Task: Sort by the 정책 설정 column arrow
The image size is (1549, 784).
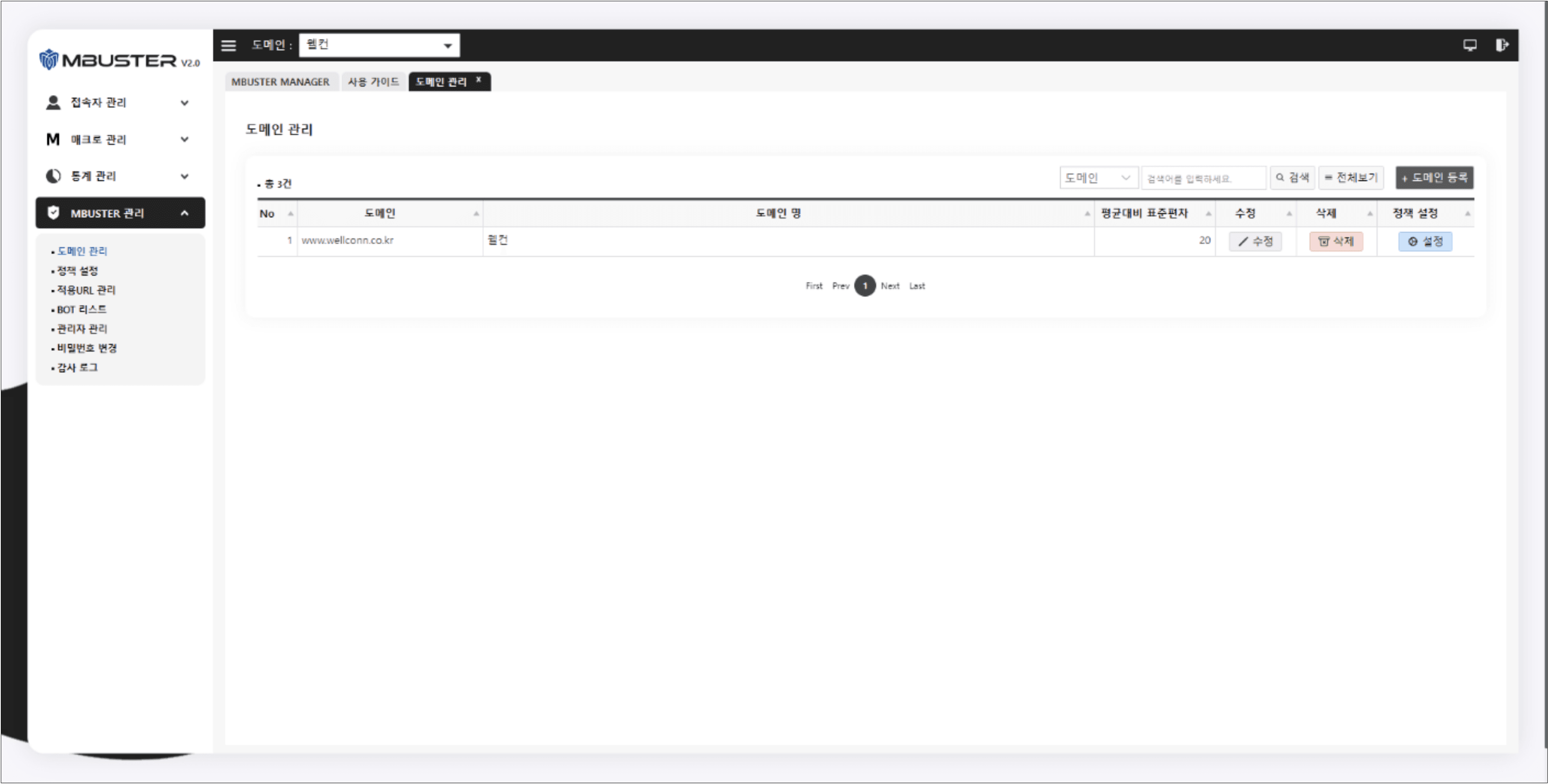Action: 1467,214
